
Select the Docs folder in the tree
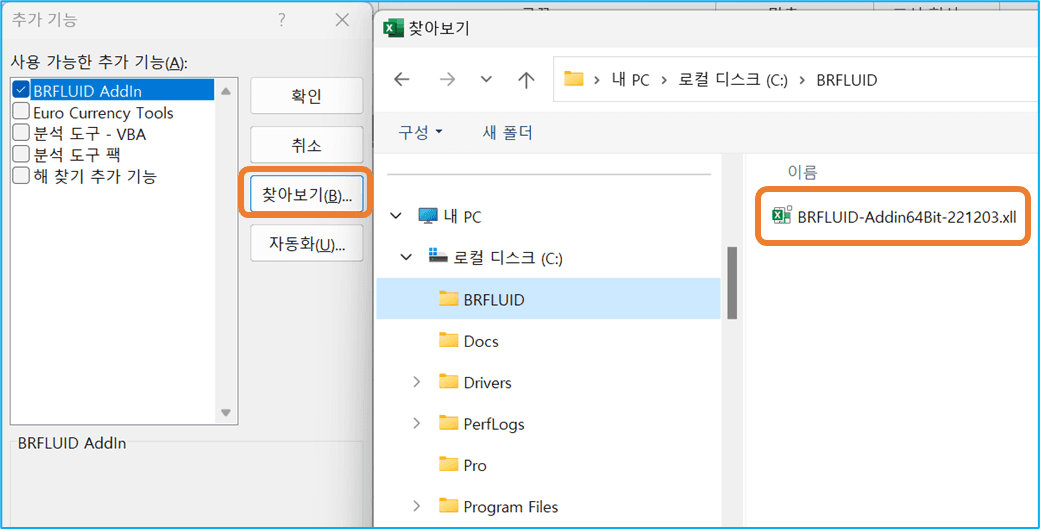(x=481, y=341)
